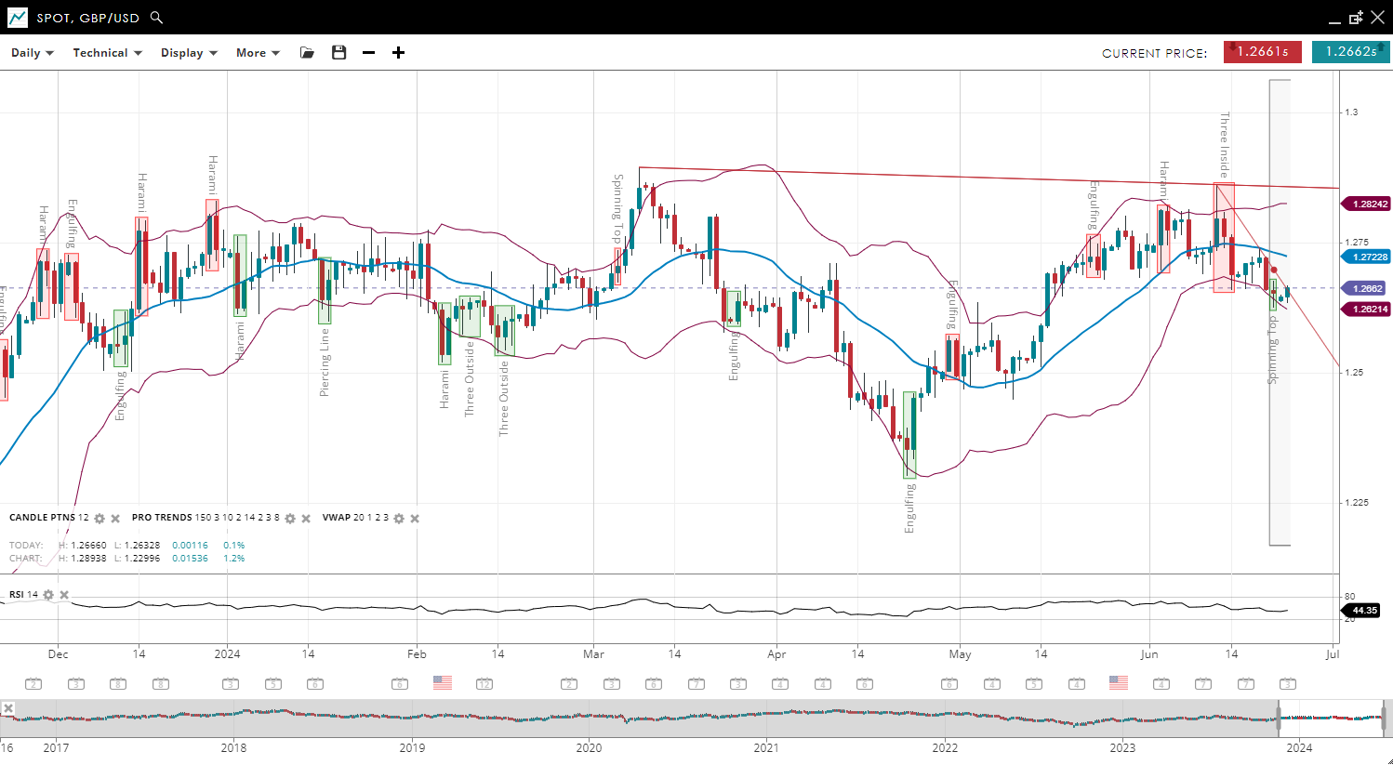Click the first US flag event marker
1393x765 pixels.
click(442, 683)
